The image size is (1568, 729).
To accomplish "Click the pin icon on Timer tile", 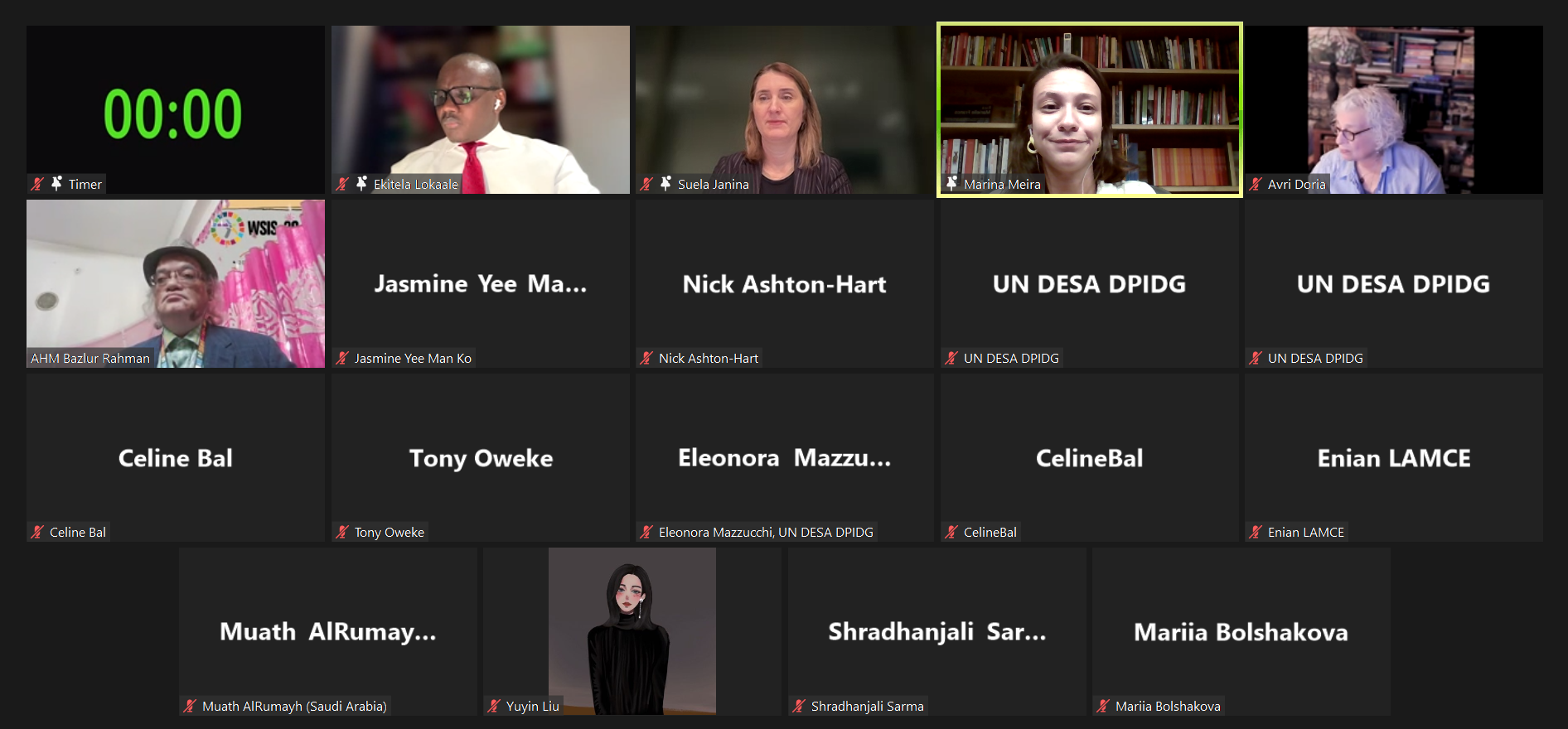I will point(56,183).
